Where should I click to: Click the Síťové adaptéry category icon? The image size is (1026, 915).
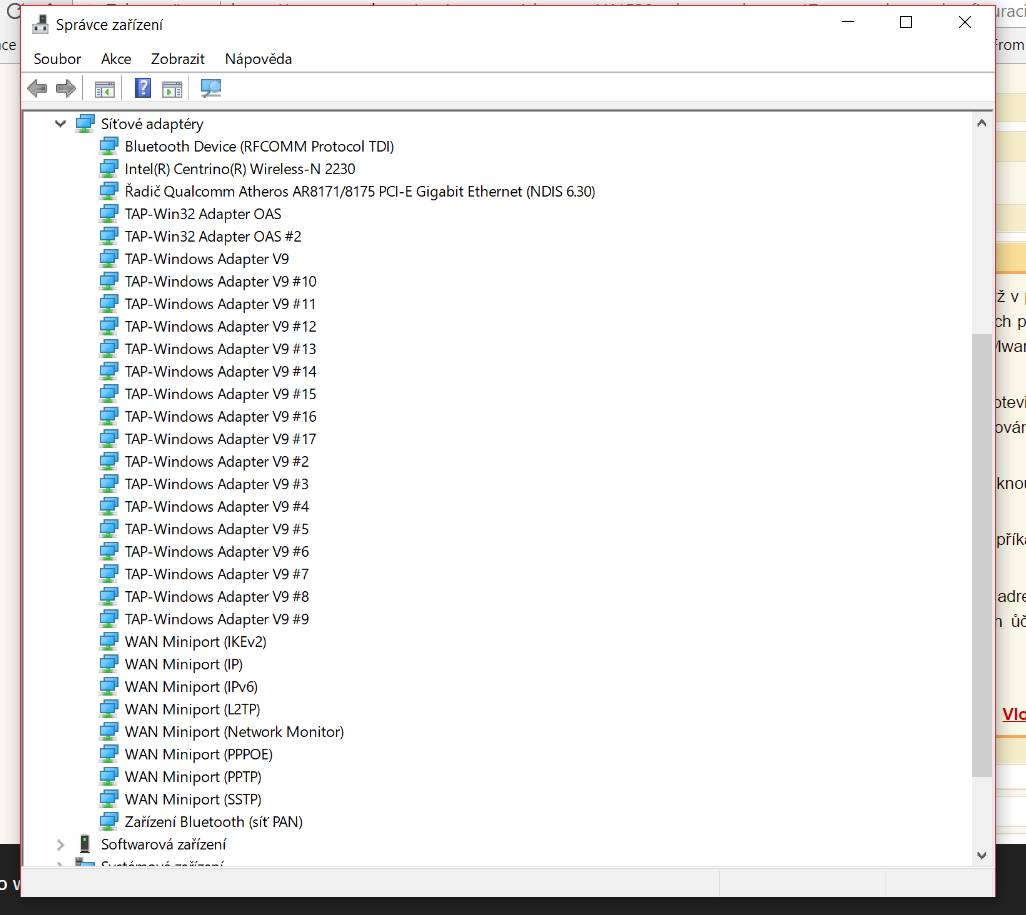pos(85,124)
